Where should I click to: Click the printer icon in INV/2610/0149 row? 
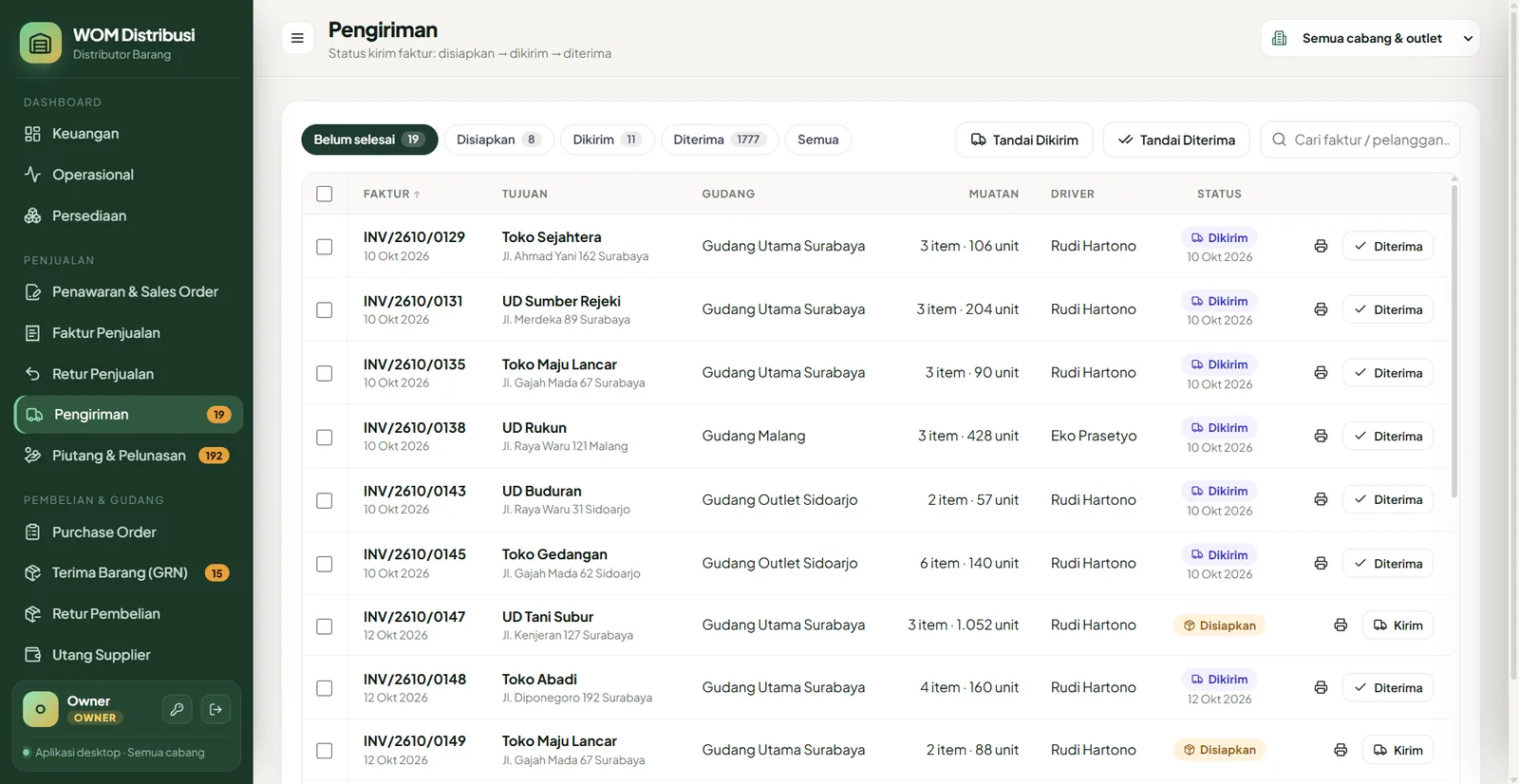[1341, 750]
